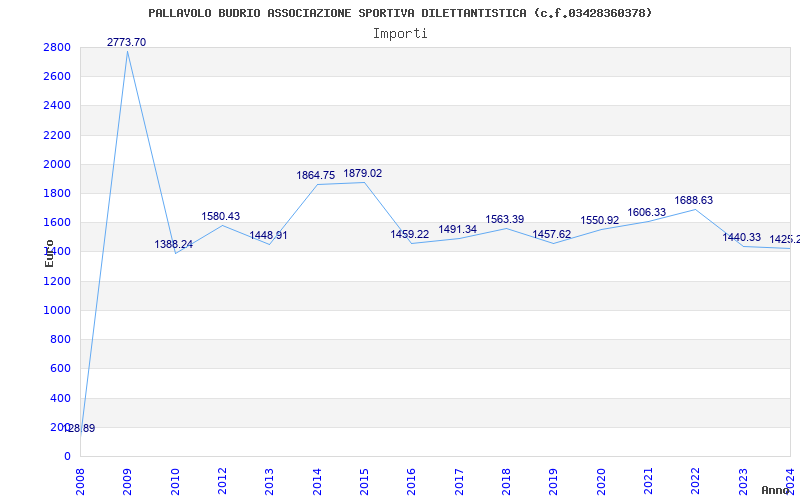Click the 2019 x-axis year label

coord(554,482)
